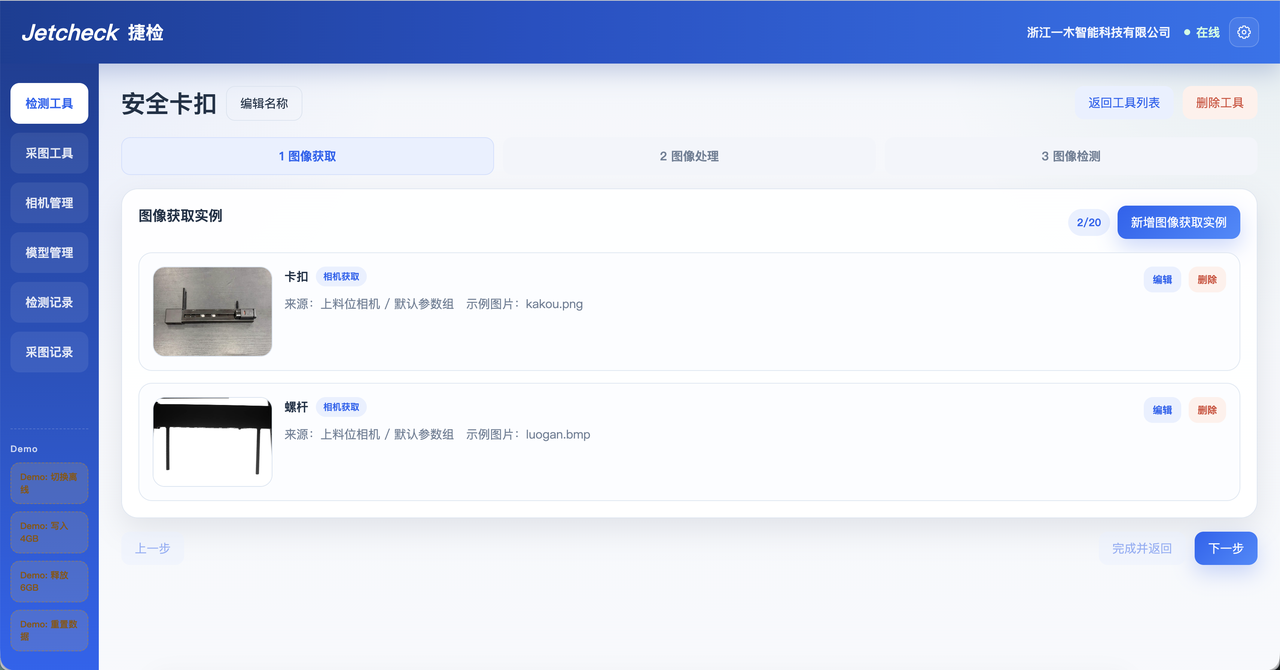
Task: Open the 卡扣 example image thumbnail
Action: pyautogui.click(x=213, y=311)
